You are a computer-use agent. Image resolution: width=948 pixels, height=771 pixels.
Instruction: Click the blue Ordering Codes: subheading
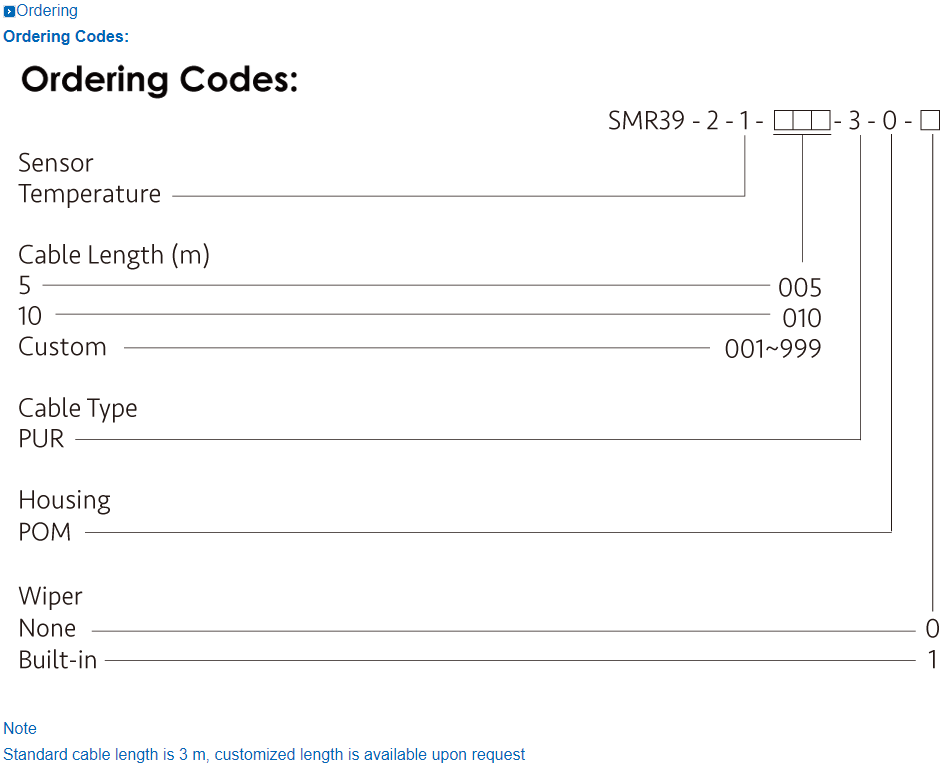coord(66,37)
